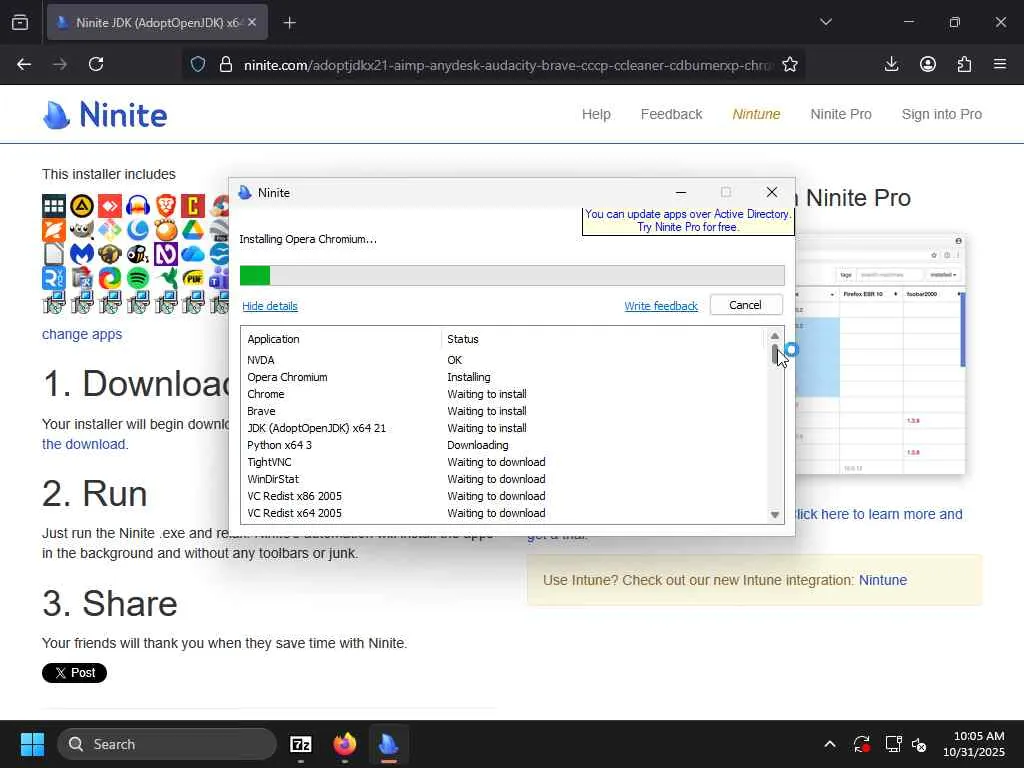Click the red CCCP letter C icon
Screen dimensions: 1024x768
coord(193,206)
